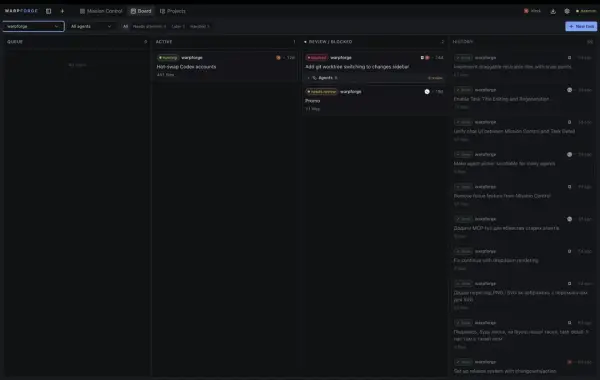Select the All filter chip

tap(125, 26)
